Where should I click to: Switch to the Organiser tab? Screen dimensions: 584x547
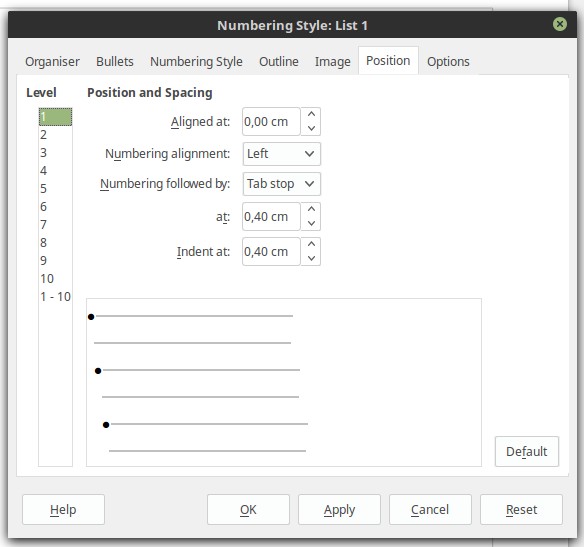pos(52,61)
